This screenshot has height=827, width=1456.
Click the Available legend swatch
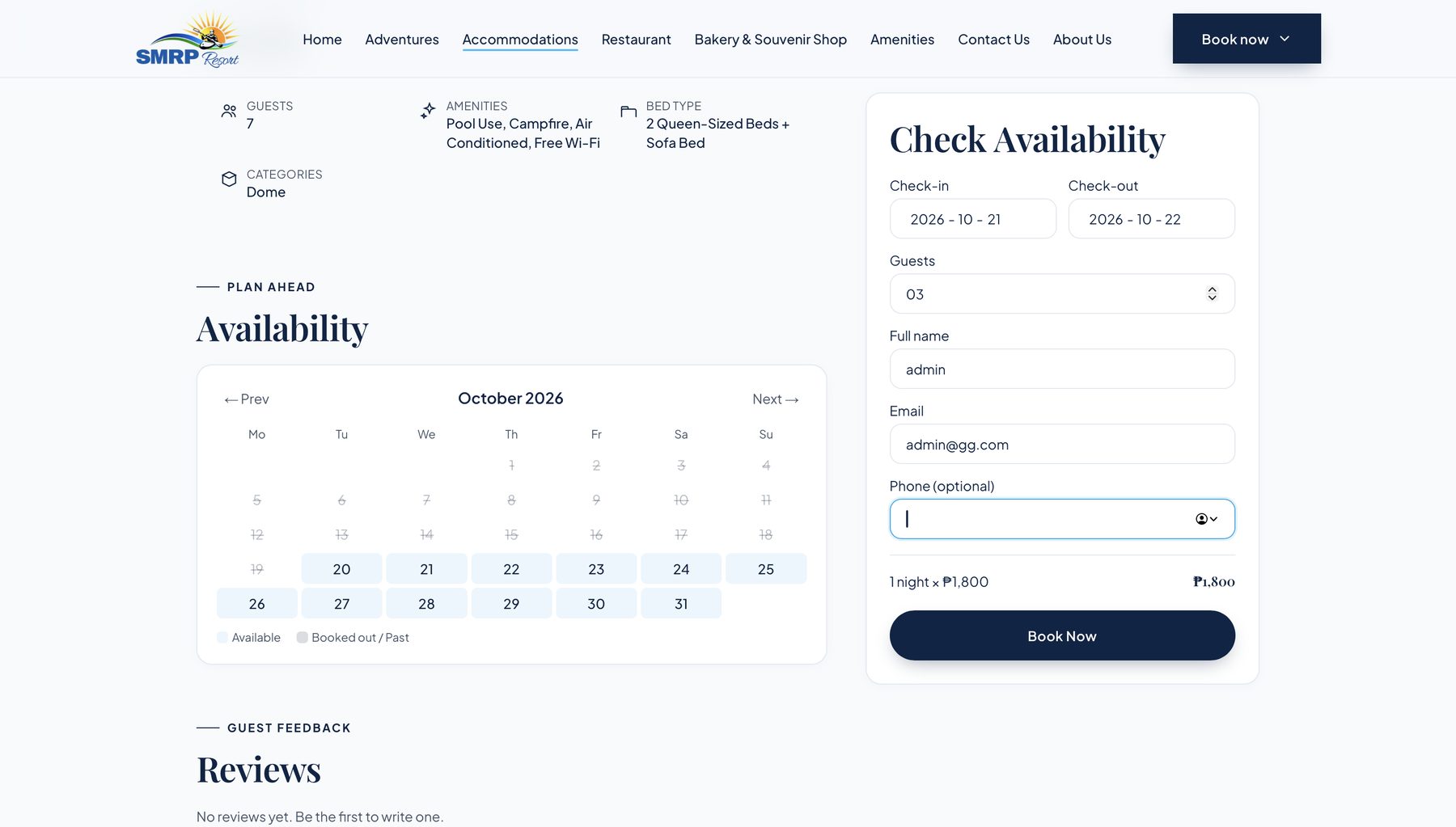point(222,638)
